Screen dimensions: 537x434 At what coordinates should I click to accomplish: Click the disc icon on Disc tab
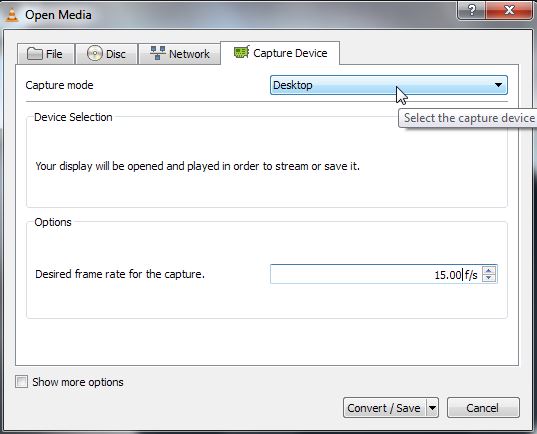point(95,53)
